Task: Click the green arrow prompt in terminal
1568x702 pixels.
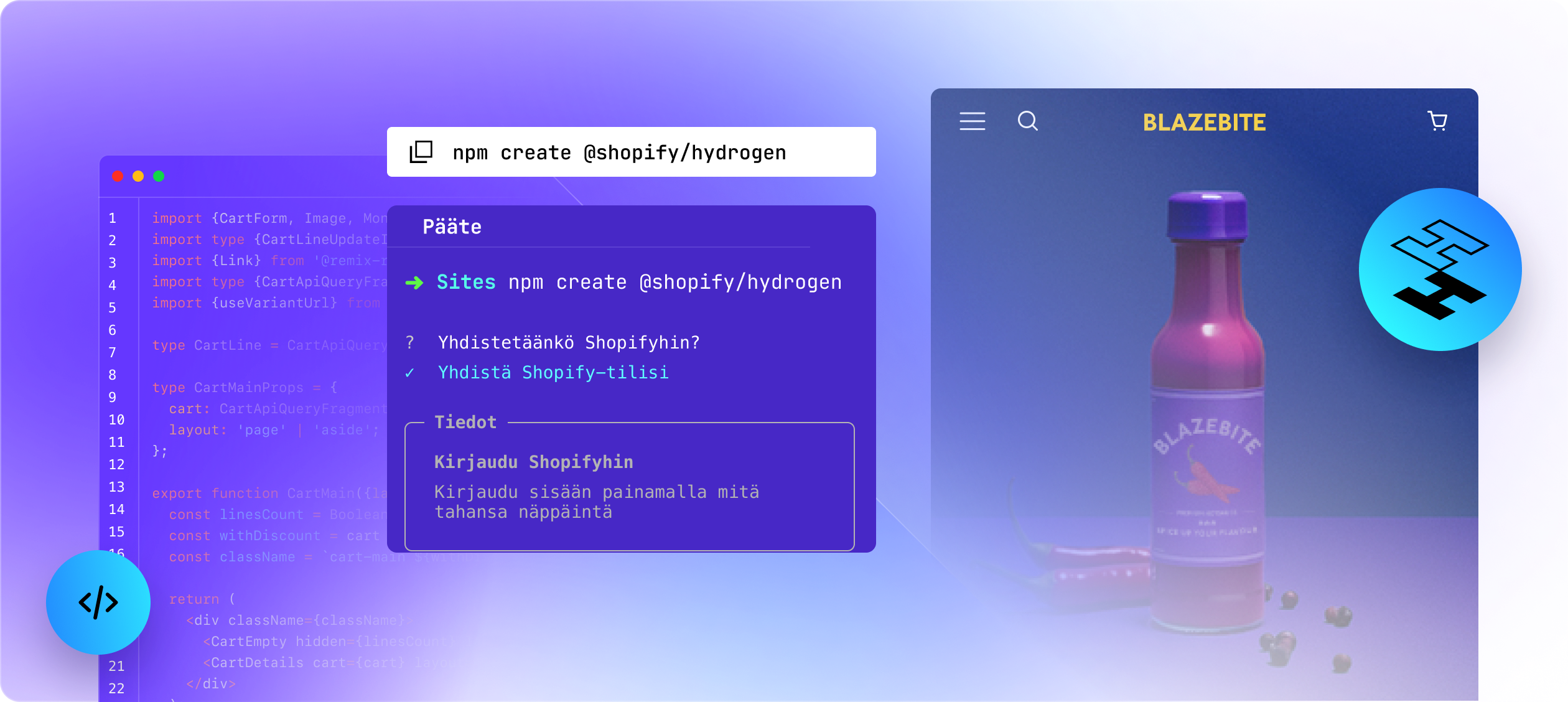Action: coord(414,283)
